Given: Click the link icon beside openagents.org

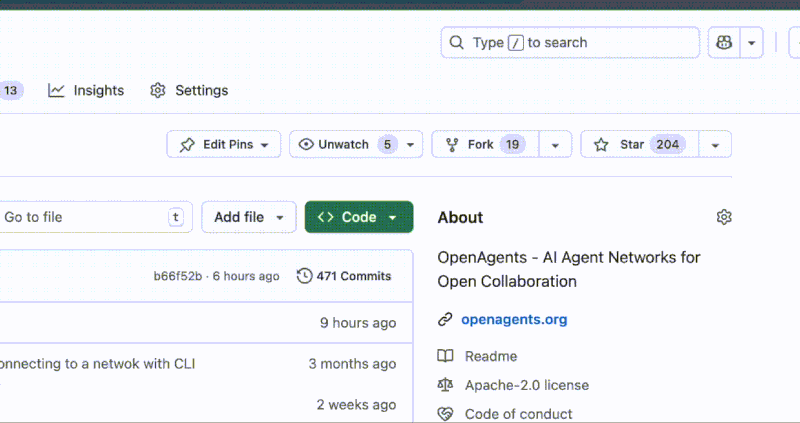Looking at the screenshot, I should coord(446,320).
